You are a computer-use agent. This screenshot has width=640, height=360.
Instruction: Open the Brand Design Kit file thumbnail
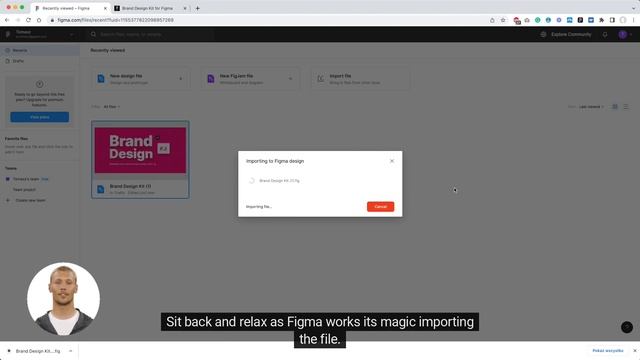click(x=140, y=150)
